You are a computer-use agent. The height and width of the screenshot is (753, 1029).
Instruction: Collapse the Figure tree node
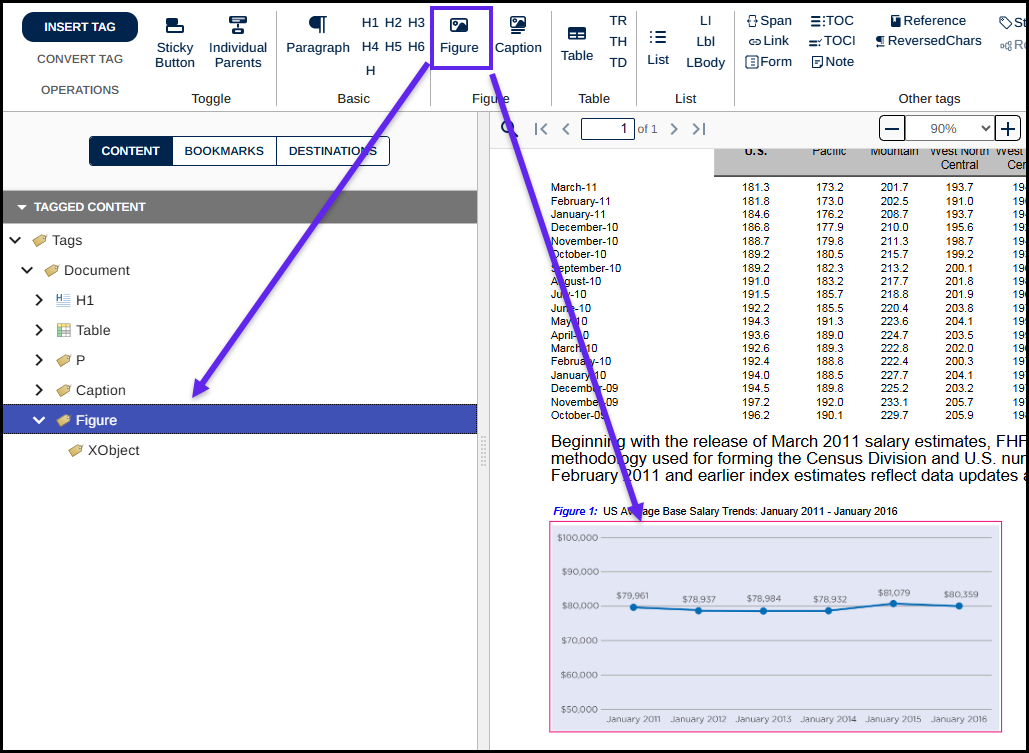pyautogui.click(x=39, y=420)
